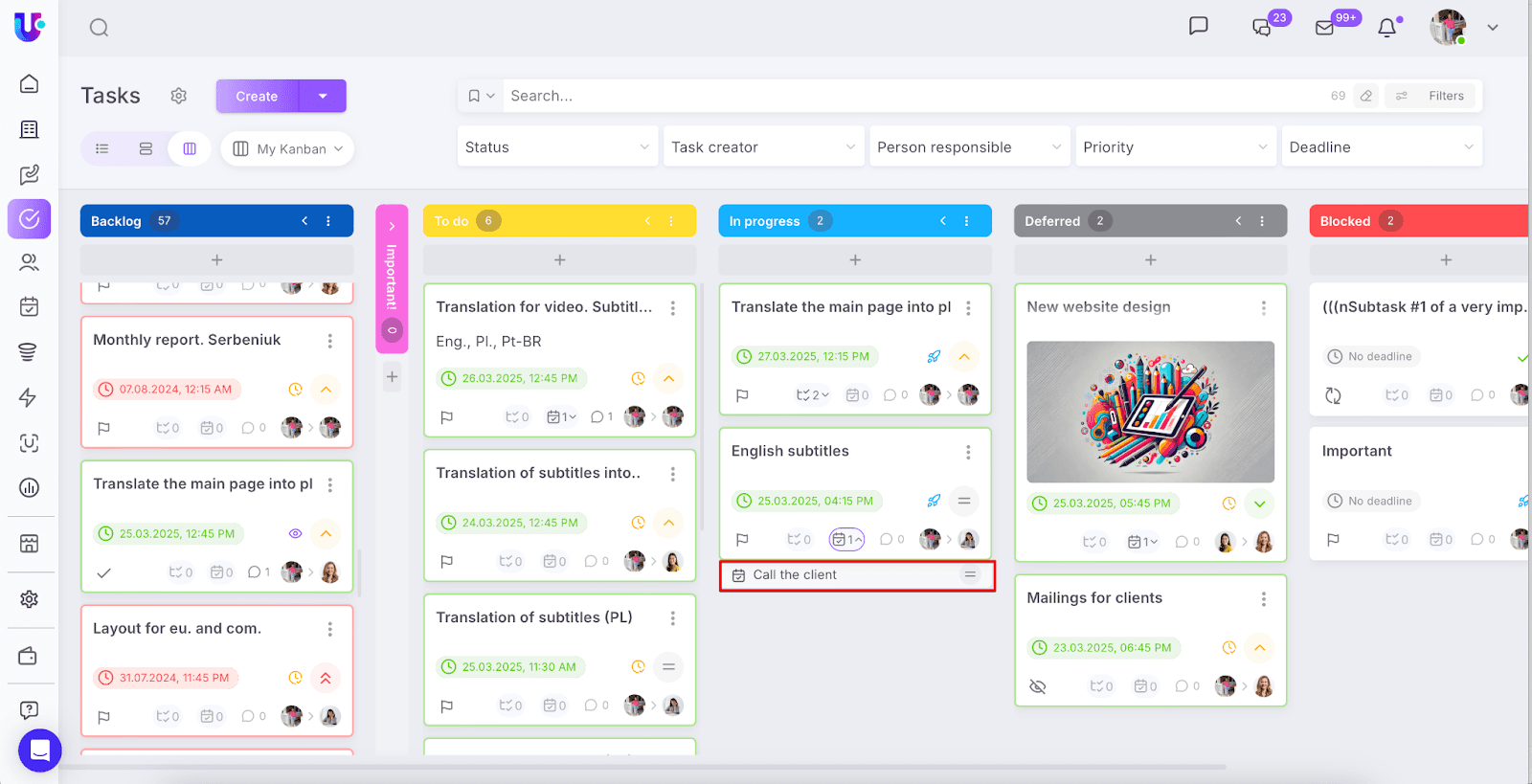Expand the profile menu chevron
Image resolution: width=1532 pixels, height=784 pixels.
(x=1493, y=28)
